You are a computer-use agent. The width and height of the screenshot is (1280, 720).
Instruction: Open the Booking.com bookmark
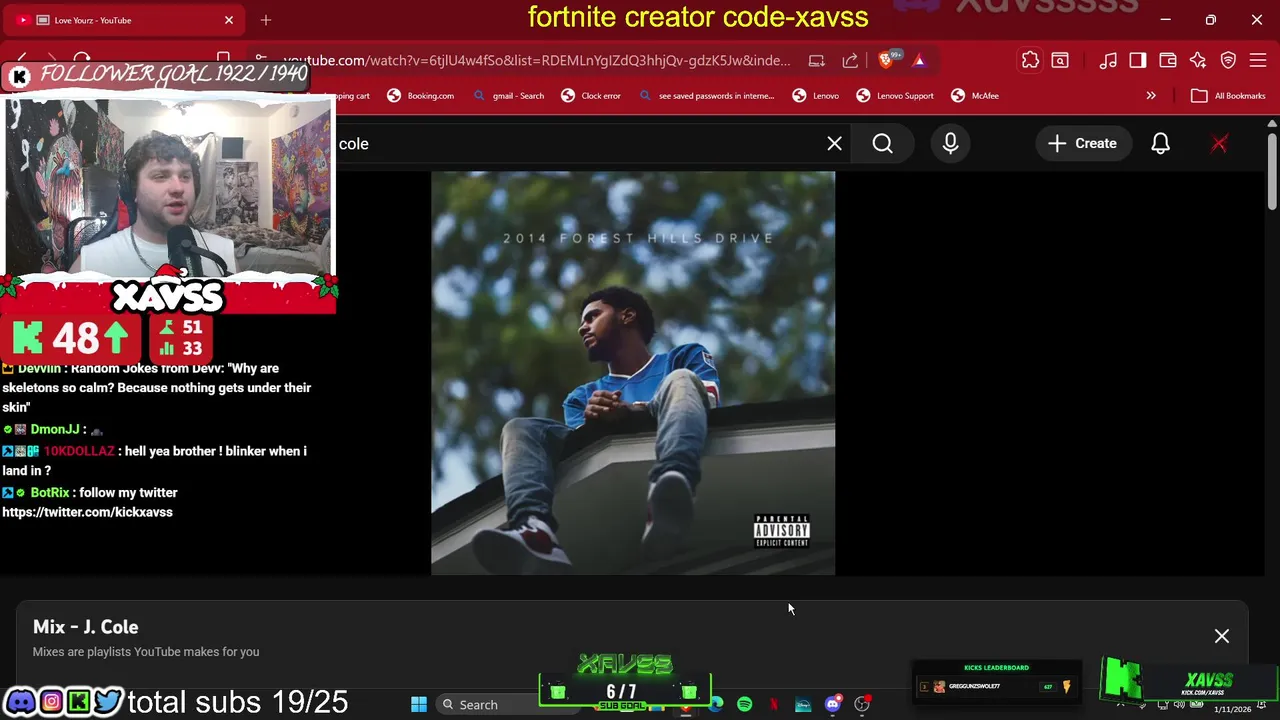pyautogui.click(x=421, y=96)
